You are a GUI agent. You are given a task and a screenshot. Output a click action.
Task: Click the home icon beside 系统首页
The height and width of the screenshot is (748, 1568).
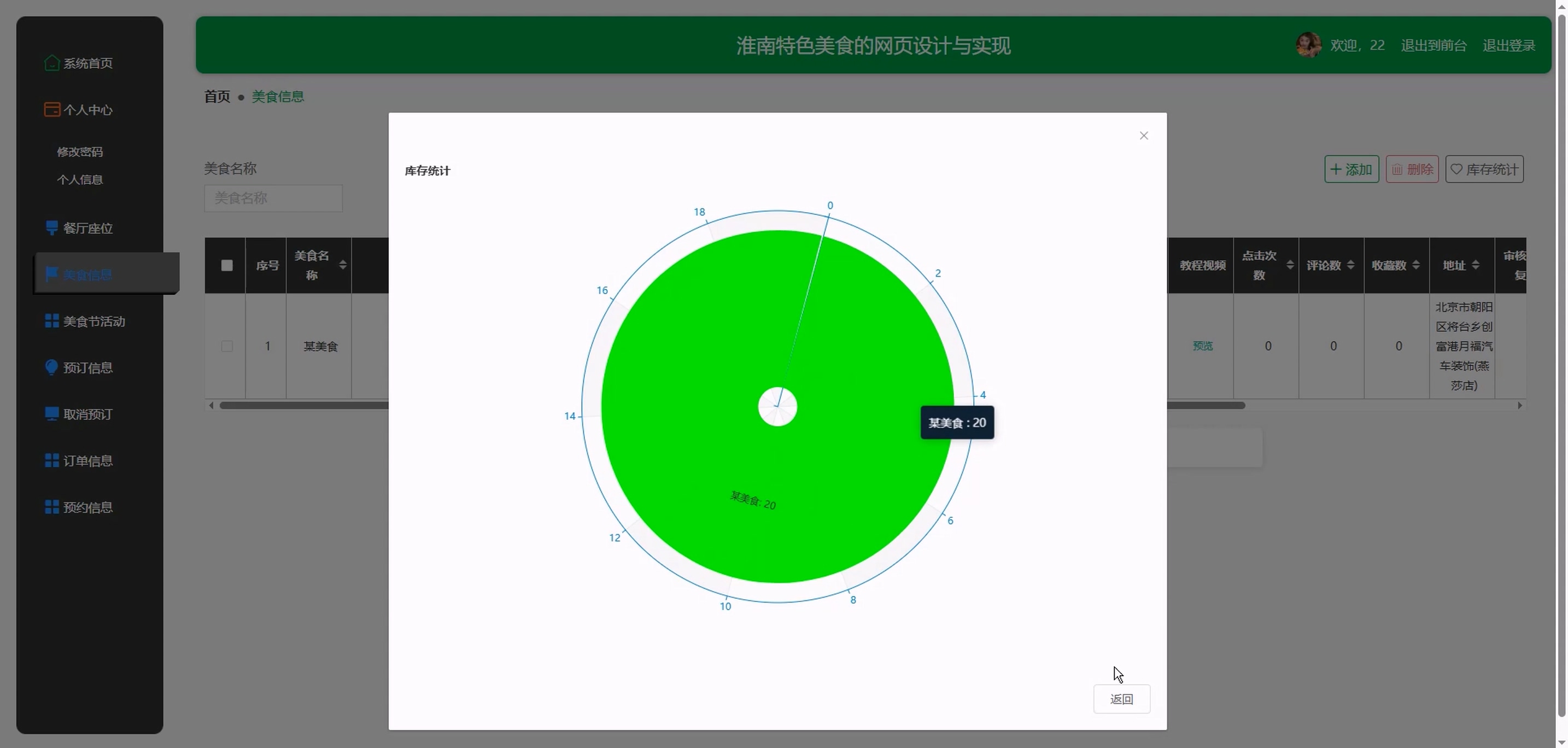[x=52, y=63]
